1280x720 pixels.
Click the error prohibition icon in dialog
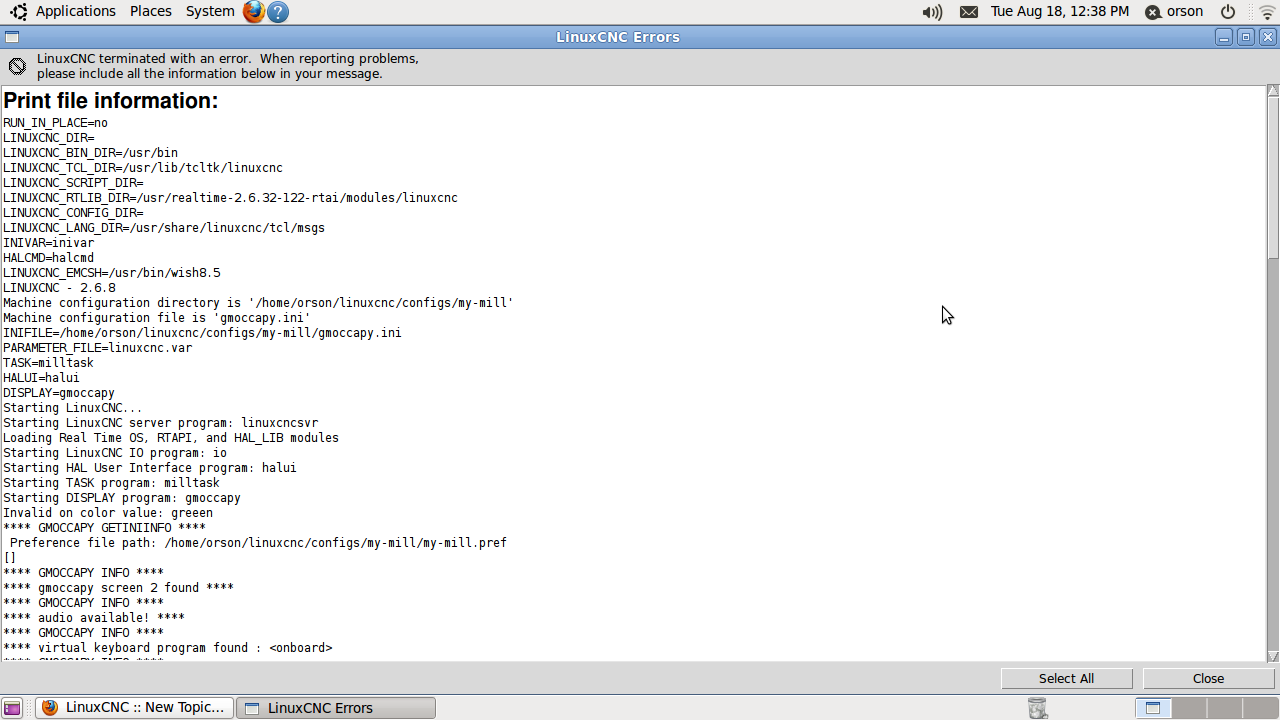pos(17,66)
